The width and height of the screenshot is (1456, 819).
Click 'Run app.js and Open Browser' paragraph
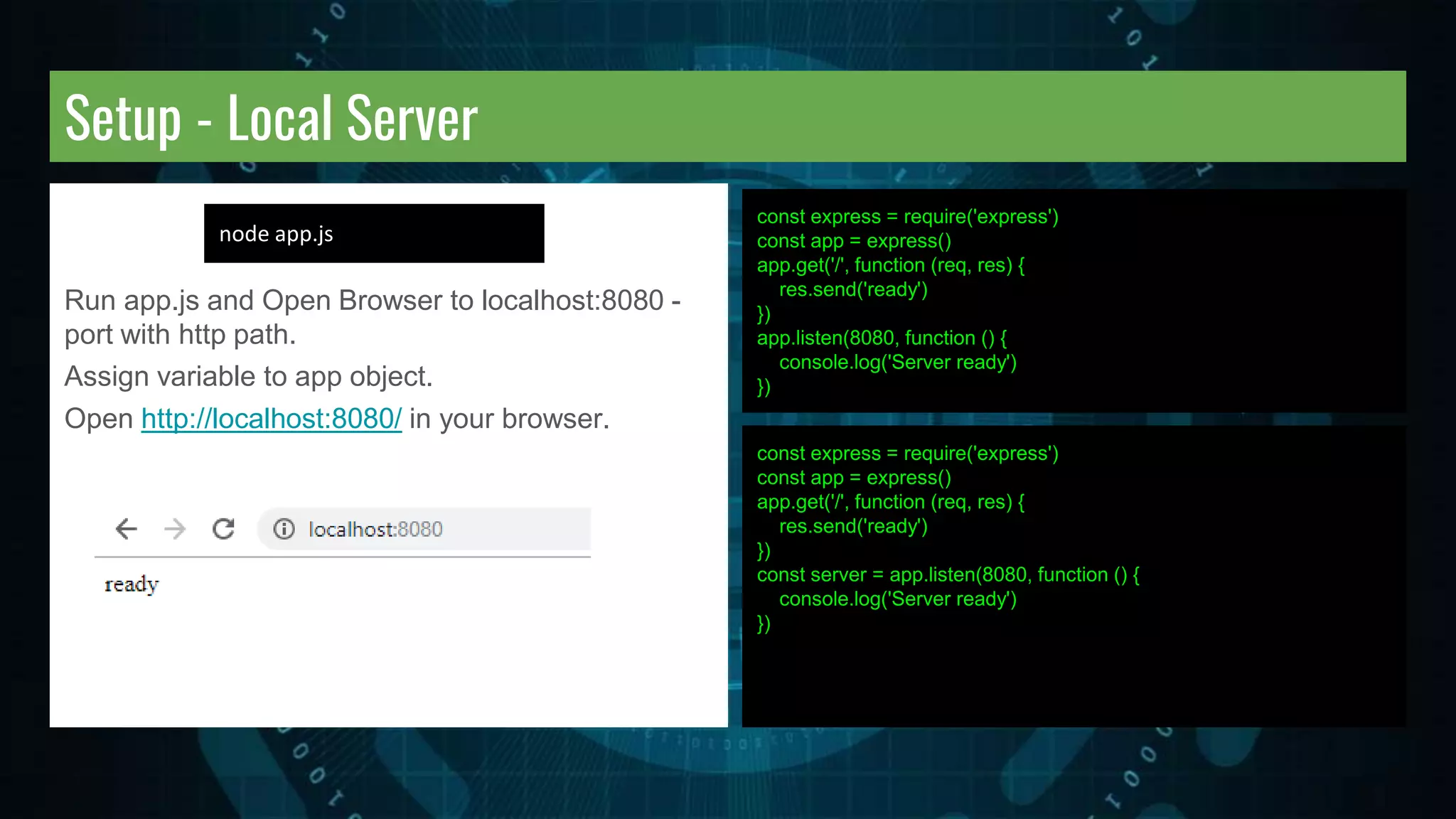[373, 317]
